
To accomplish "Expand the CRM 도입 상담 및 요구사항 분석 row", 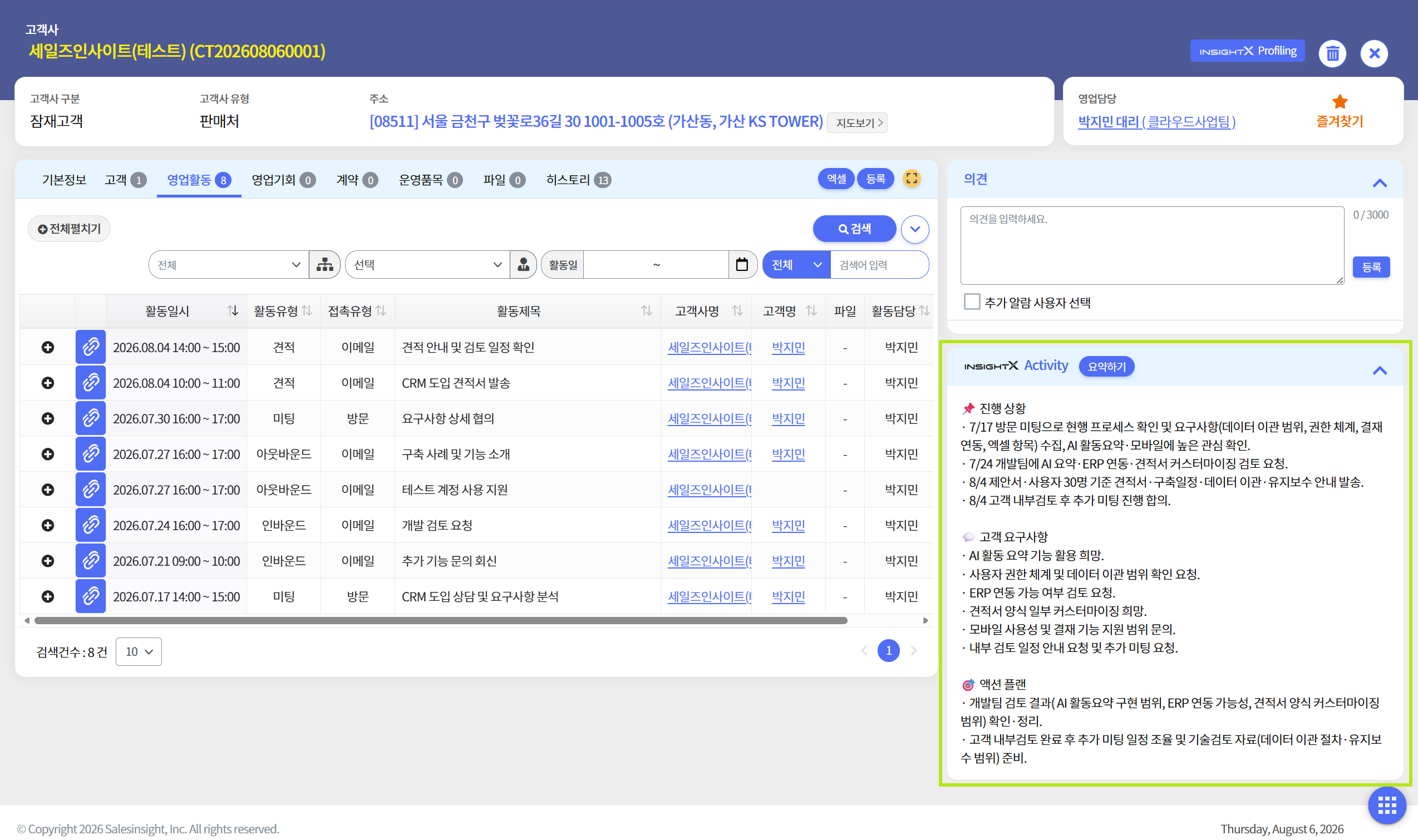I will click(x=47, y=596).
